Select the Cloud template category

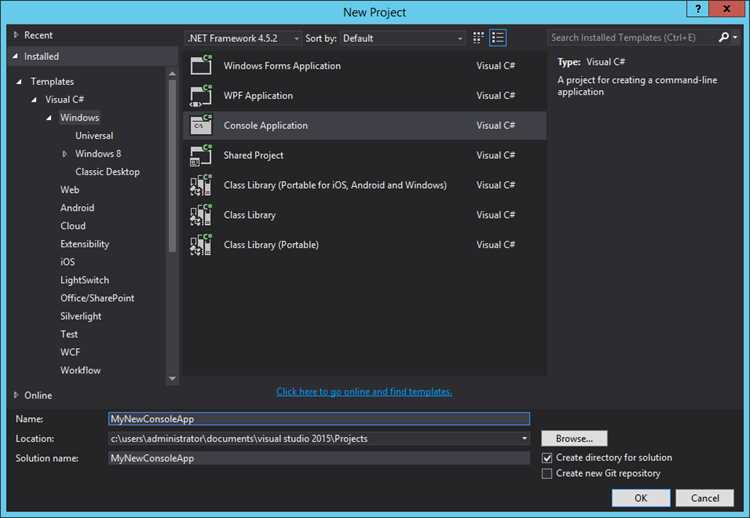(x=73, y=226)
